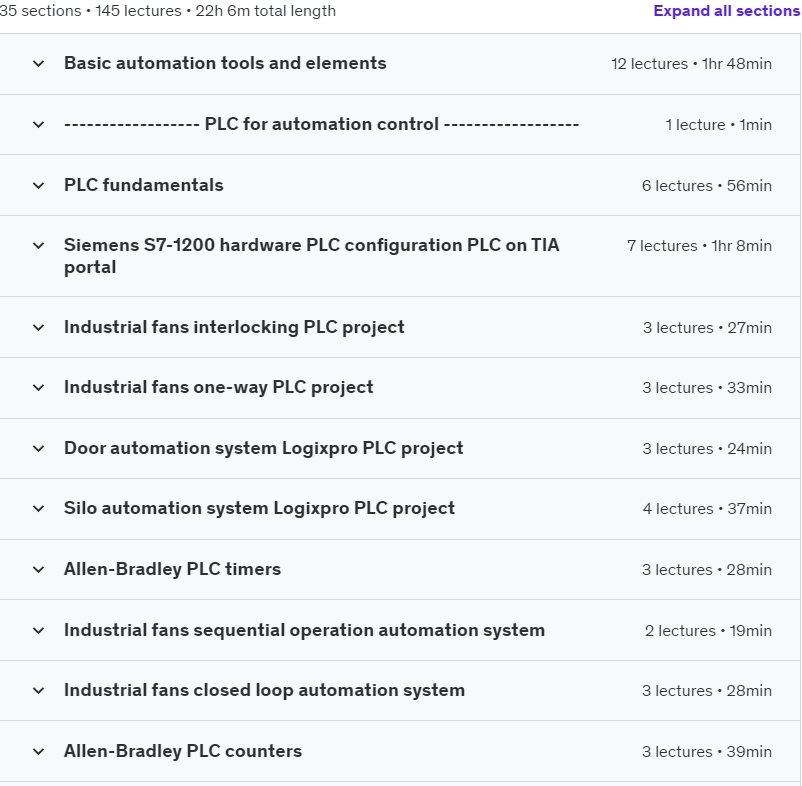Screen dimensions: 802x786
Task: Expand chevron for Industrial fans sequential operation
Action: coord(39,631)
